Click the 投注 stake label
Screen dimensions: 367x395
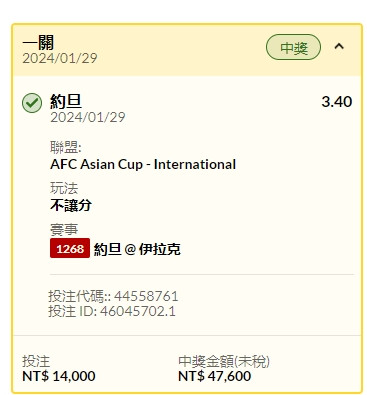[x=36, y=361]
